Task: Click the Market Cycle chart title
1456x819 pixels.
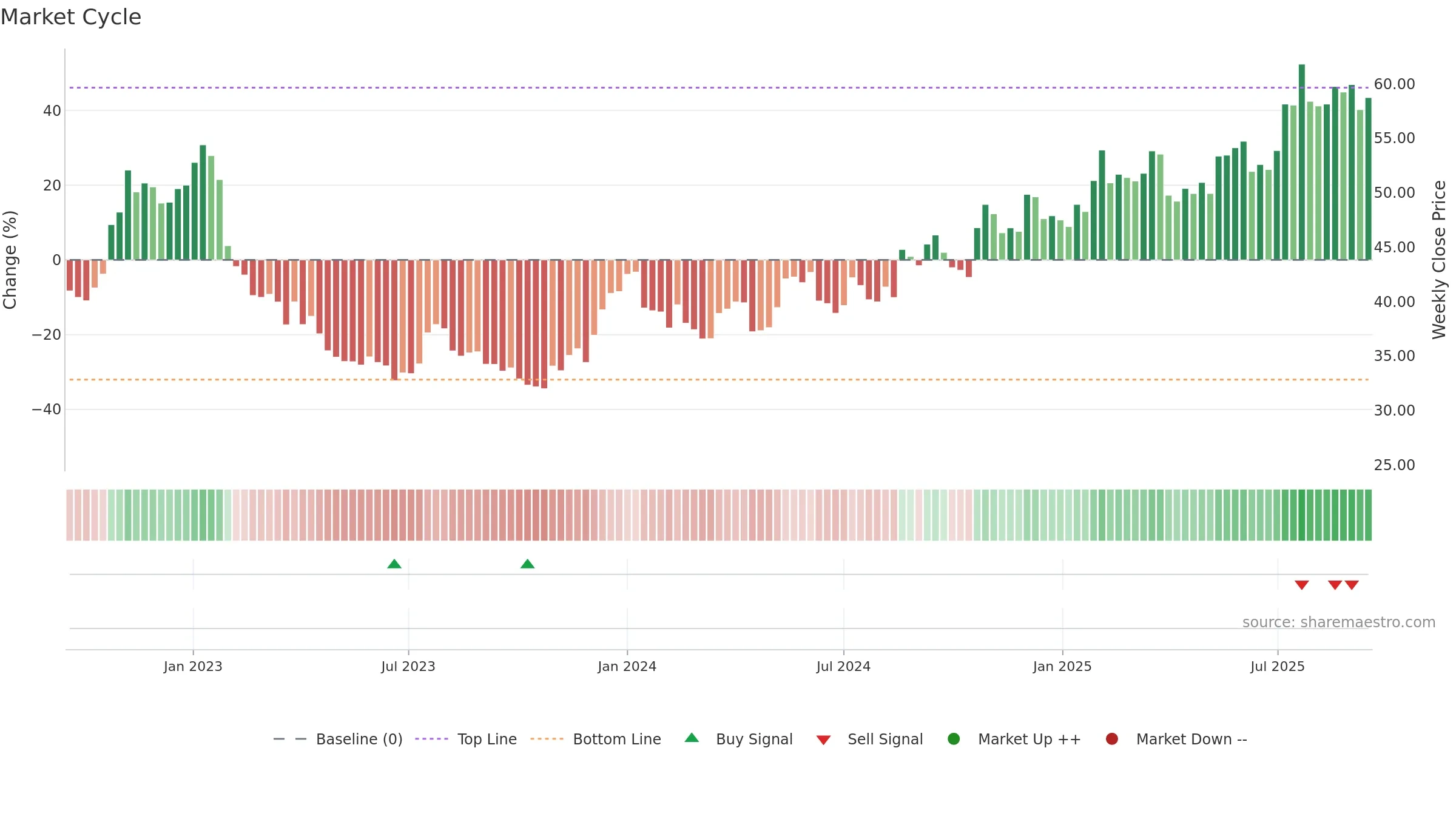Action: [x=71, y=17]
